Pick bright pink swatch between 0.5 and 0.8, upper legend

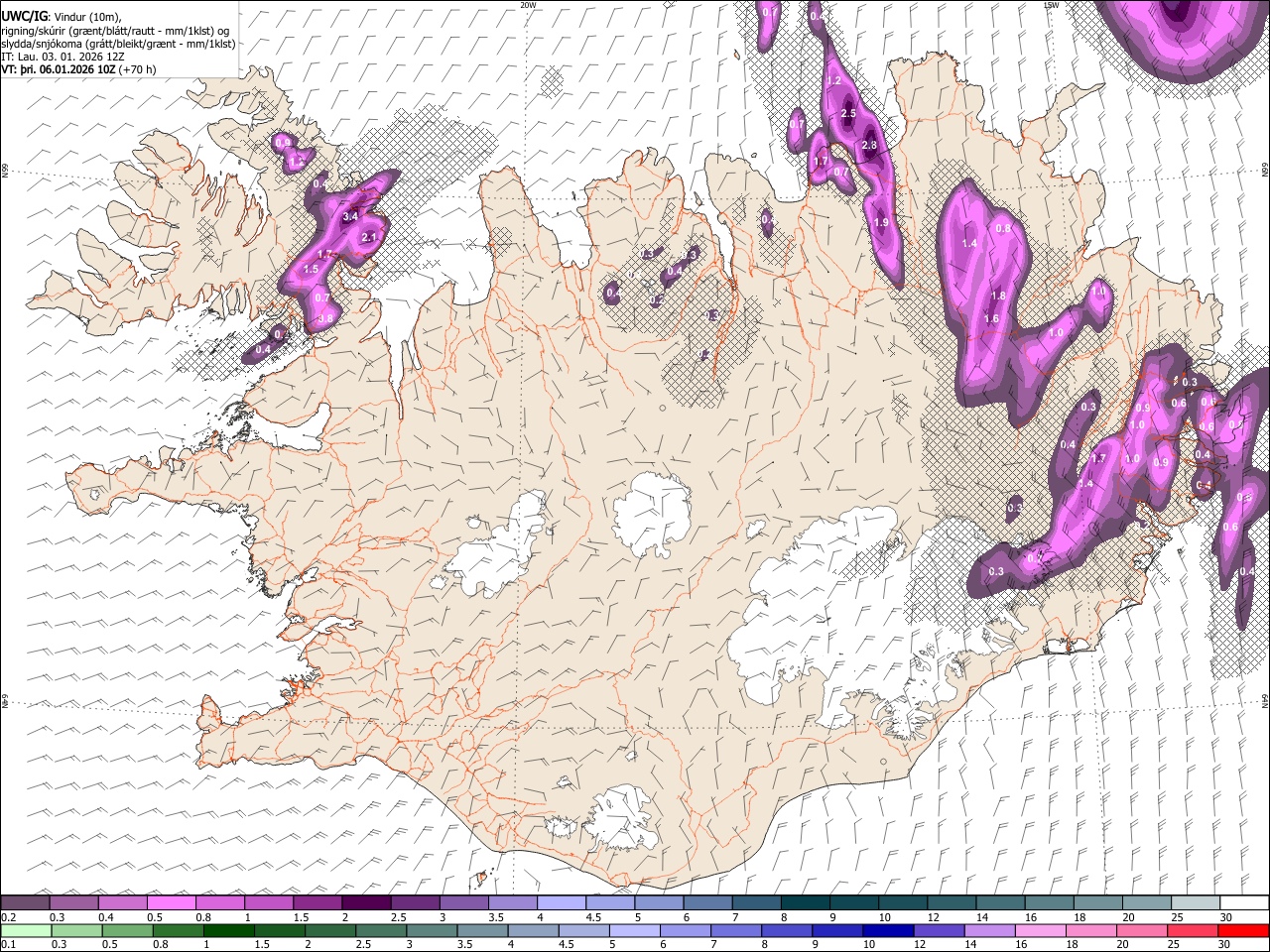click(171, 903)
